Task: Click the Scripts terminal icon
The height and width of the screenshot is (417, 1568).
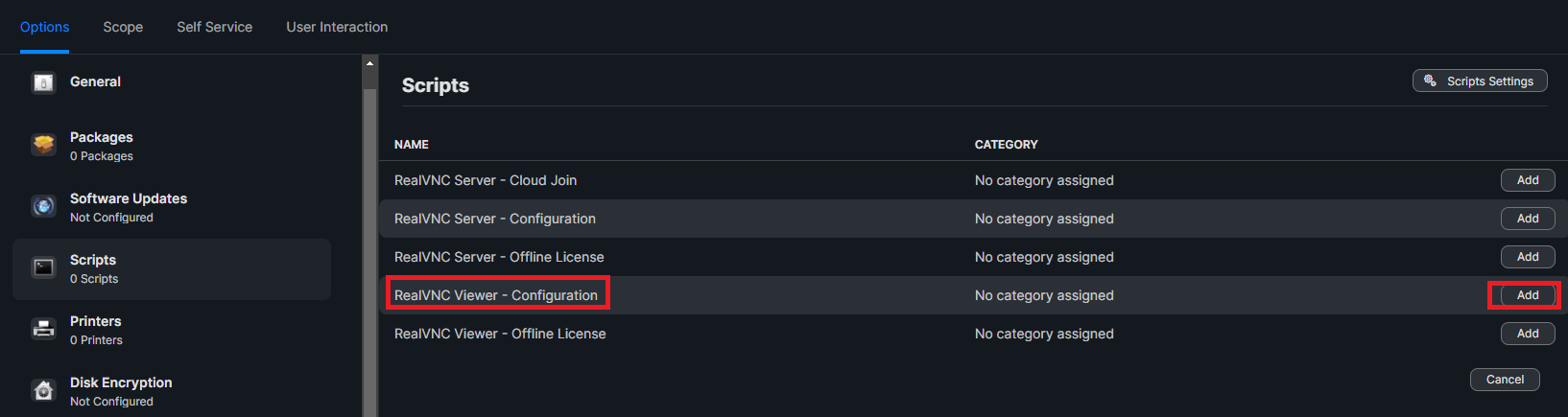Action: 44,267
